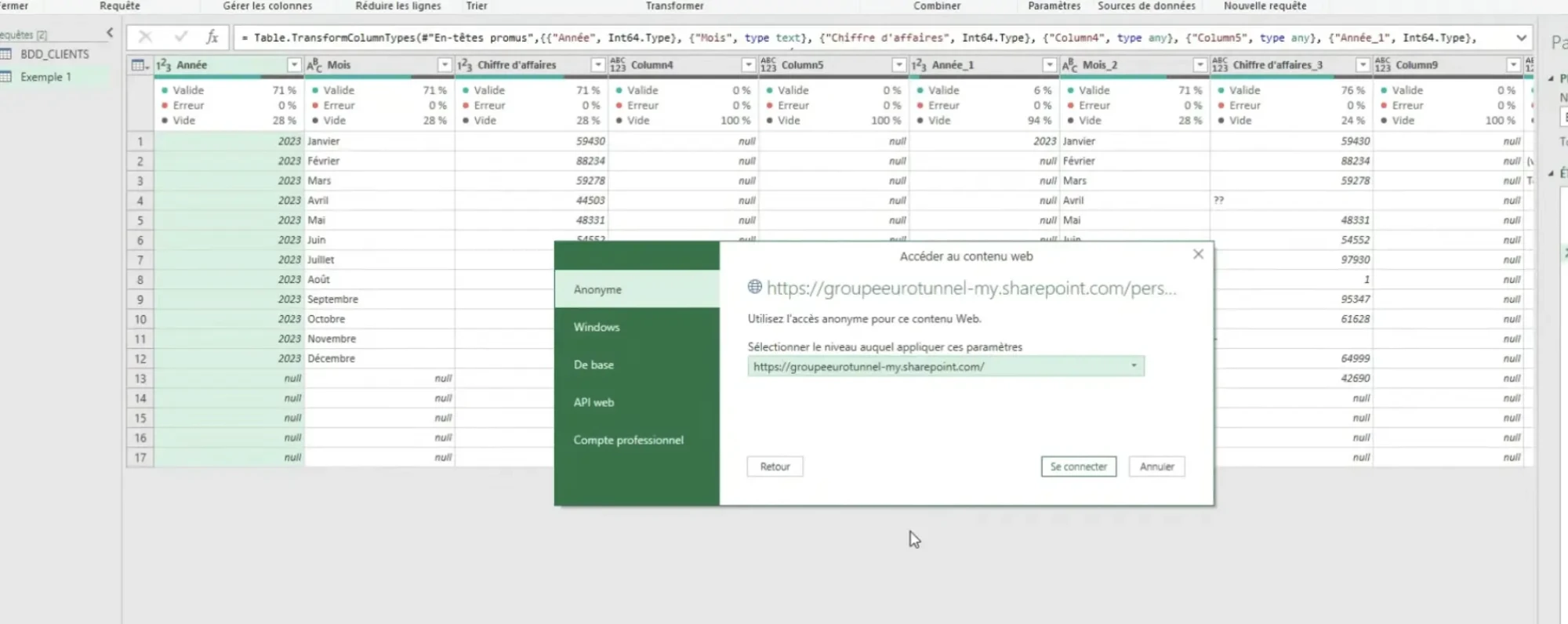Select the Column4 column header
Viewport: 1568px width, 624px height.
pyautogui.click(x=682, y=65)
